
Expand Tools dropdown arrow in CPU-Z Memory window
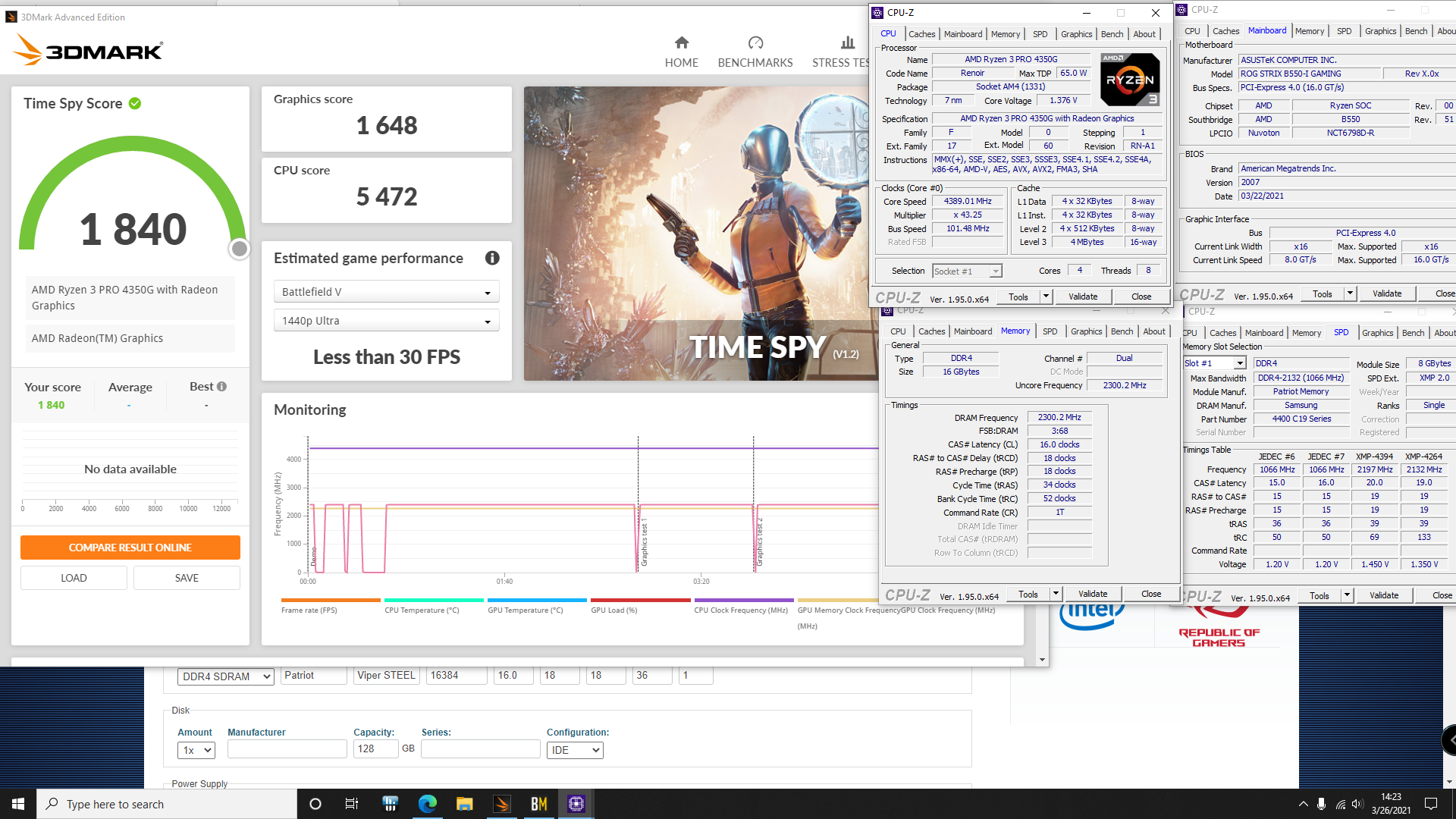[1056, 594]
